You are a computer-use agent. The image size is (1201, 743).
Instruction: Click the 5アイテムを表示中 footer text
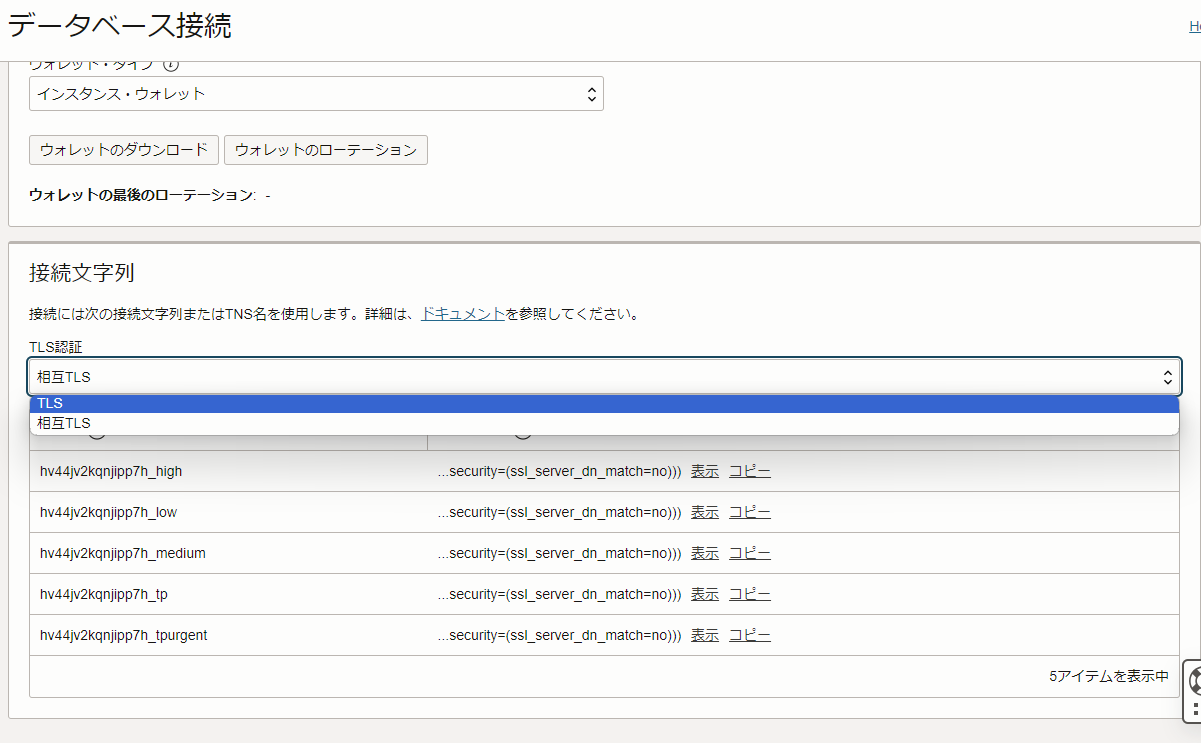(x=1109, y=676)
